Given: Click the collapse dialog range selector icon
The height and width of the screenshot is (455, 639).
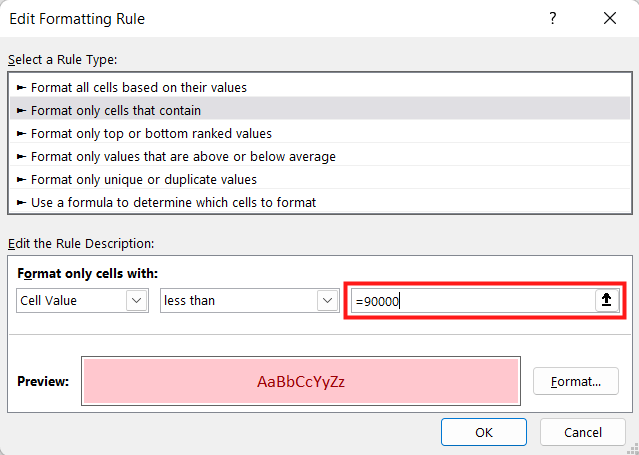Looking at the screenshot, I should (607, 300).
